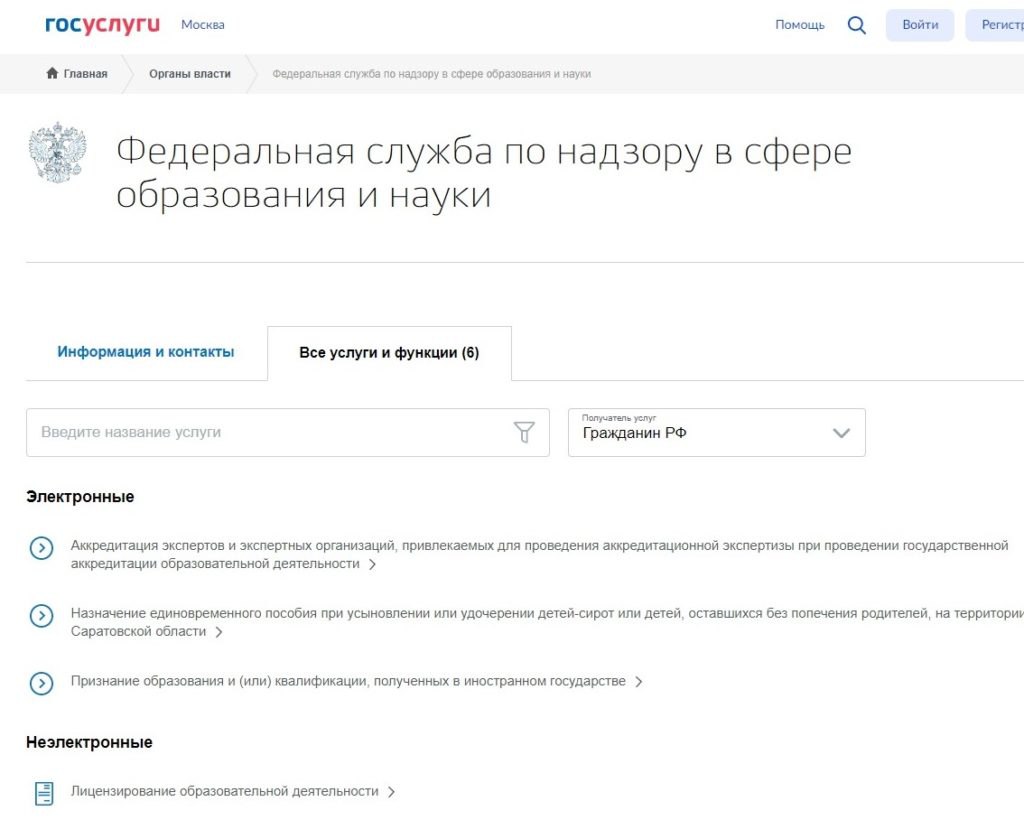Open the Помощь link
Viewport: 1024px width, 820px height.
(799, 25)
